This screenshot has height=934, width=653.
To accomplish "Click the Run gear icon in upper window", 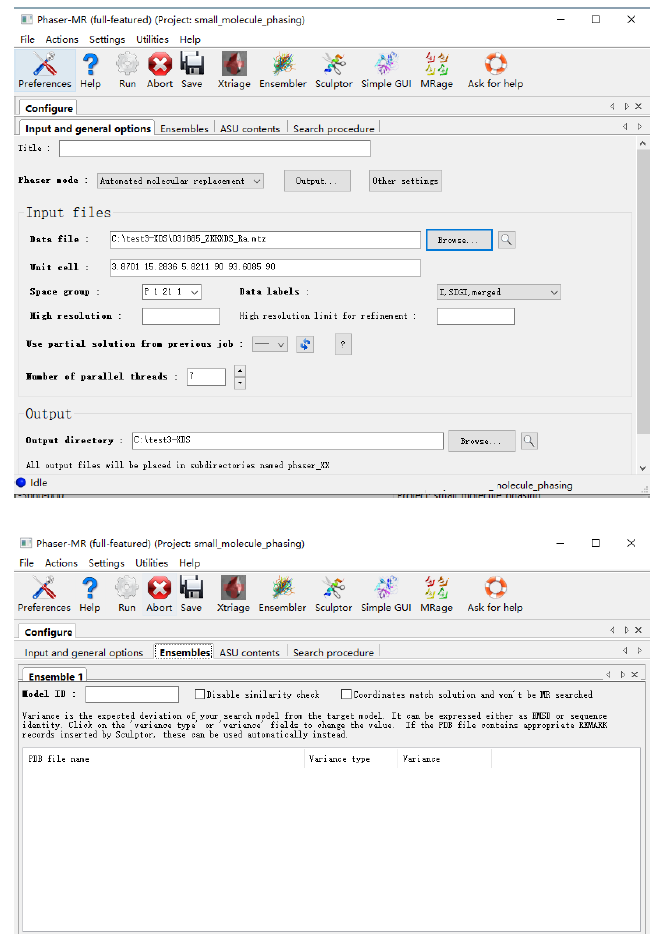I will (127, 70).
